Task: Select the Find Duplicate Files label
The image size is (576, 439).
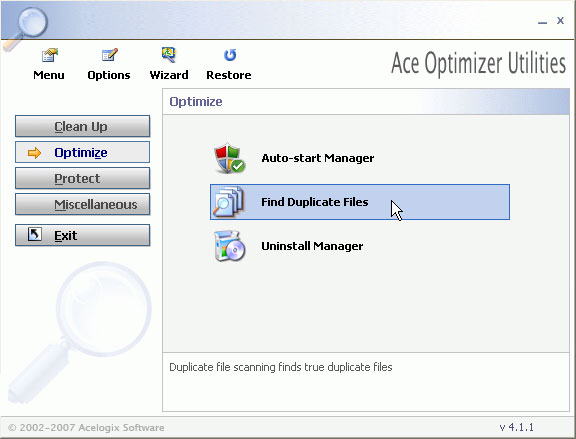Action: click(x=314, y=202)
